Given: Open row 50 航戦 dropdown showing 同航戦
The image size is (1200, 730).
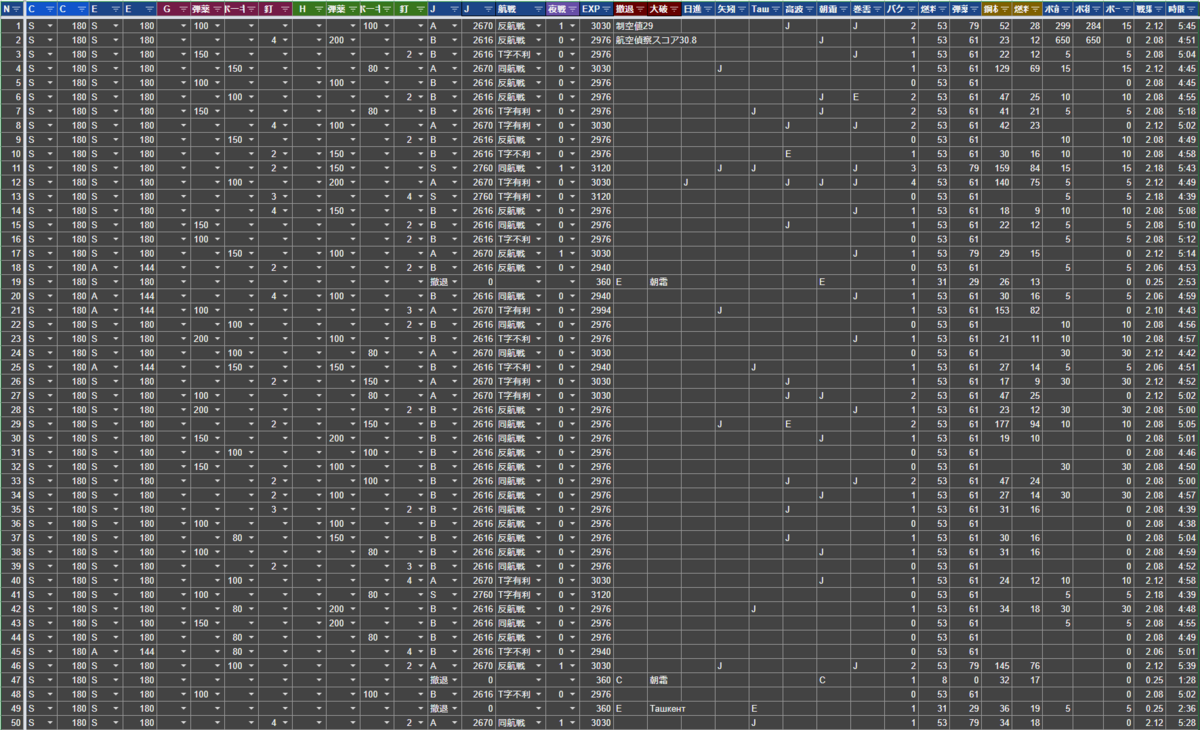Looking at the screenshot, I should [x=539, y=722].
